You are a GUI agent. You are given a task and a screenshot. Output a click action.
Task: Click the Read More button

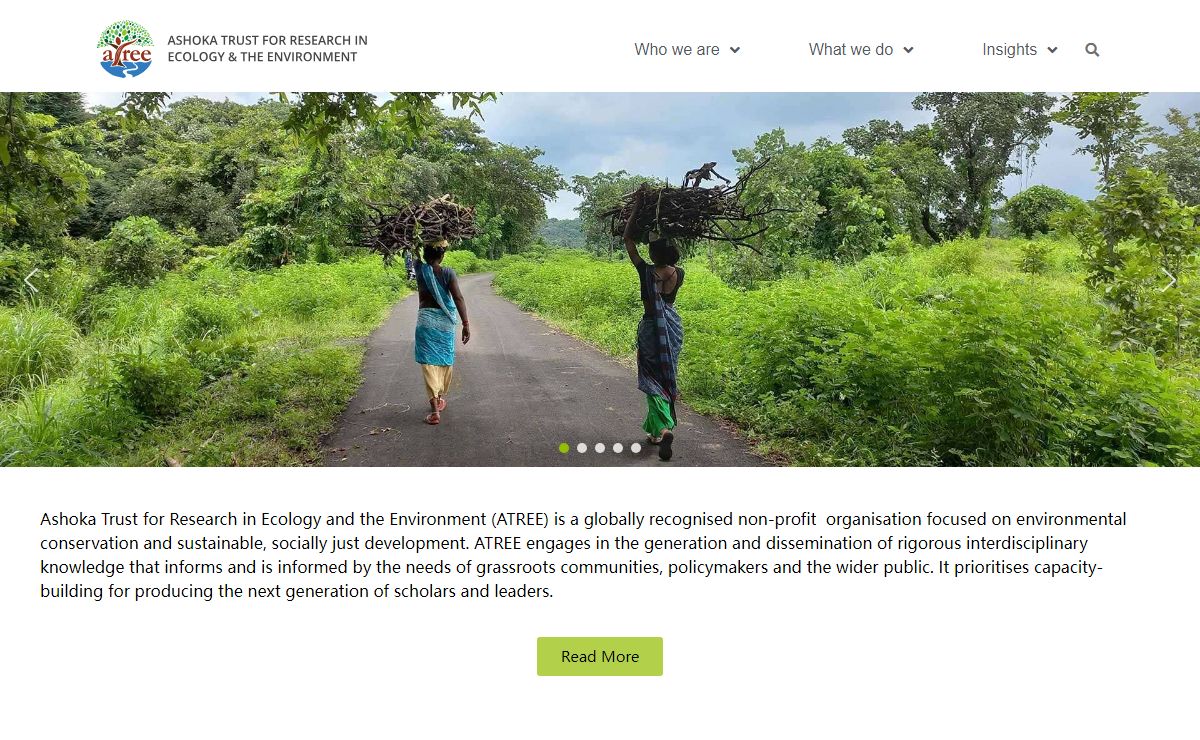[x=600, y=656]
